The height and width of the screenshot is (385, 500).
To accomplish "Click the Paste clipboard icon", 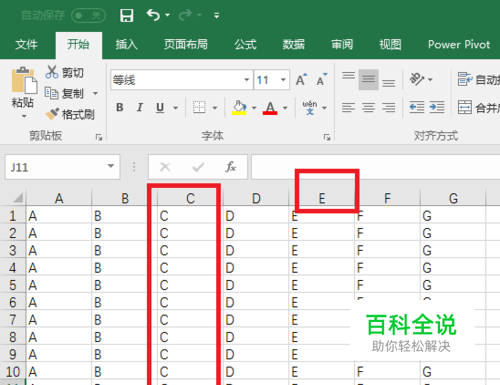I will click(x=24, y=80).
